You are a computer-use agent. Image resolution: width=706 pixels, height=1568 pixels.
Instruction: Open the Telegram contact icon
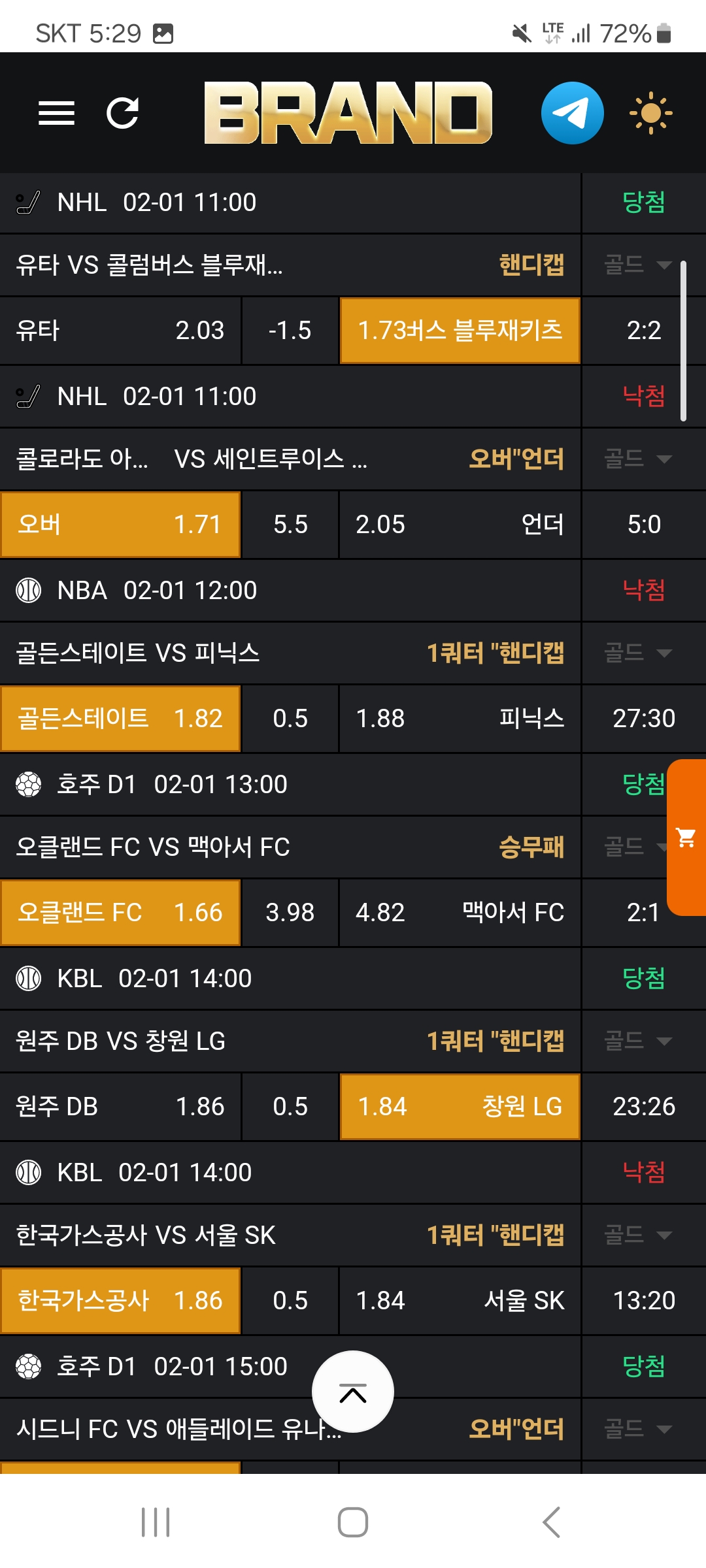(x=572, y=113)
